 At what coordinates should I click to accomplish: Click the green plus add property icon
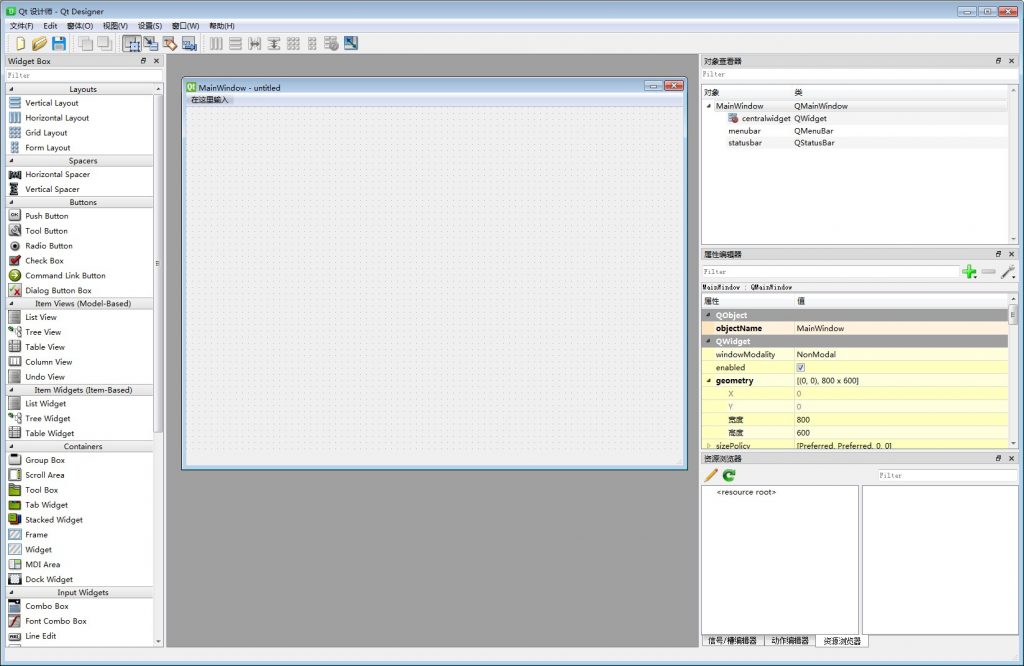coord(968,272)
